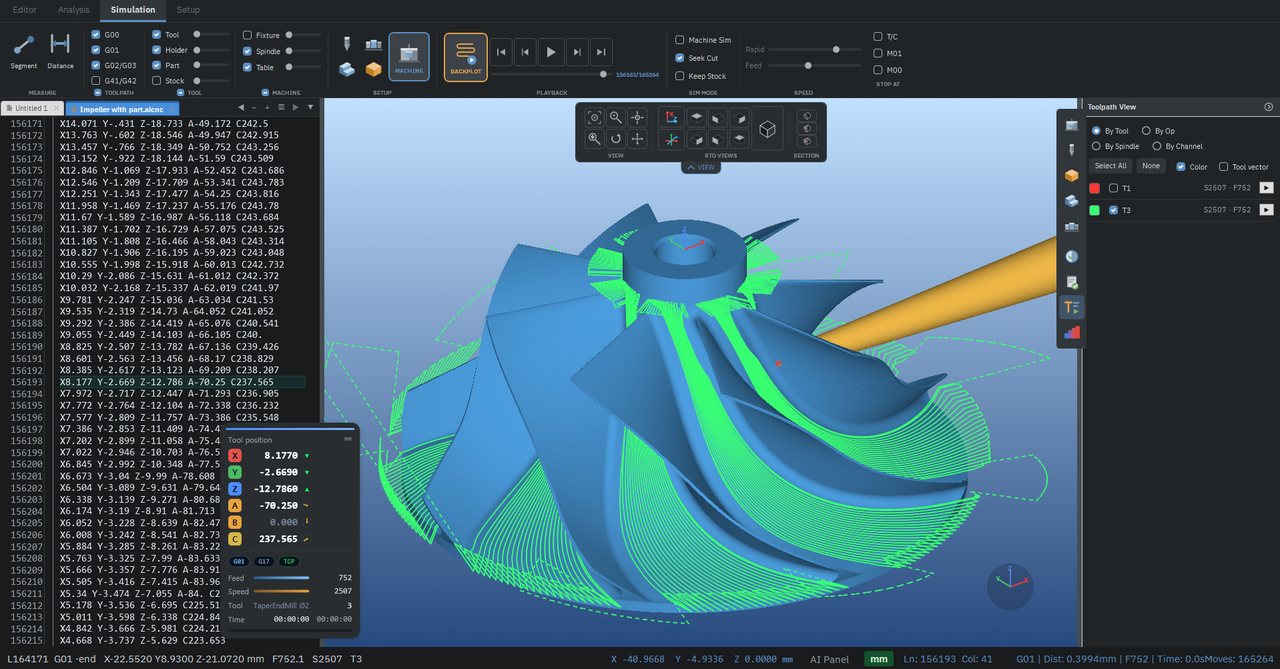Click the first section view icon

pos(805,116)
